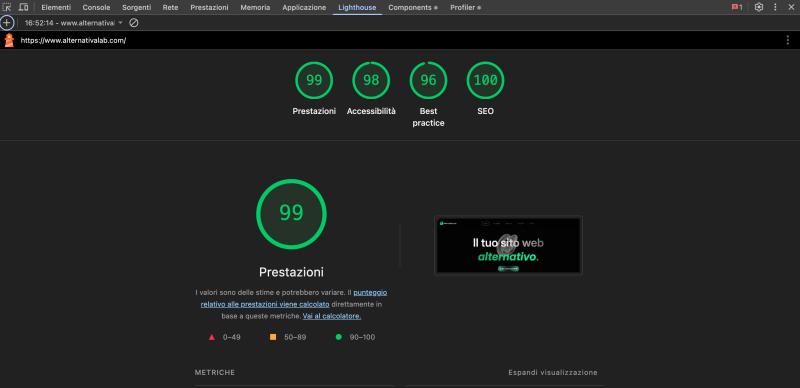The width and height of the screenshot is (800, 388).
Task: Close DevTools with the X icon
Action: [x=791, y=7]
